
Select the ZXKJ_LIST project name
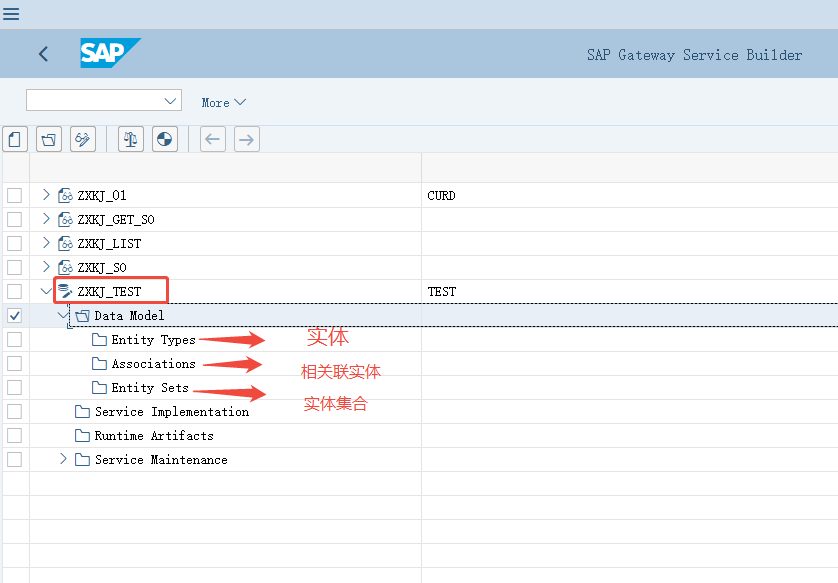point(110,244)
